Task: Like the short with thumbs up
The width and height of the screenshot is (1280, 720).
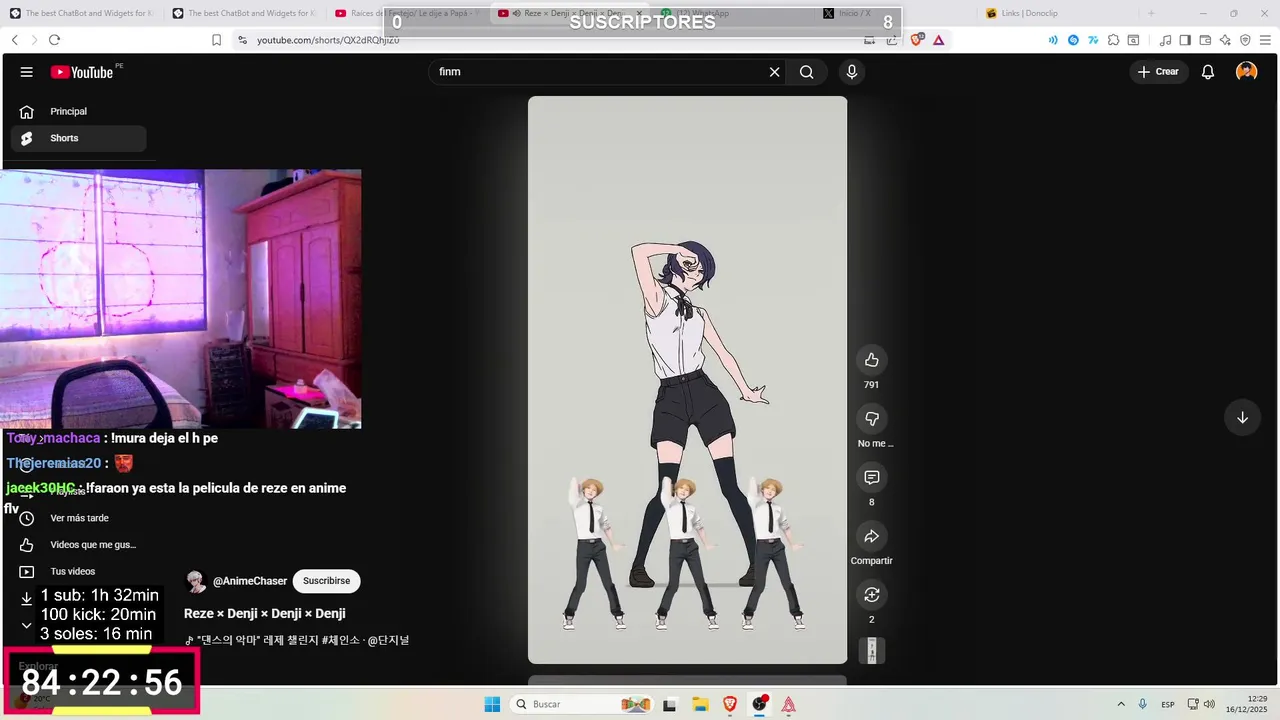Action: pos(871,360)
